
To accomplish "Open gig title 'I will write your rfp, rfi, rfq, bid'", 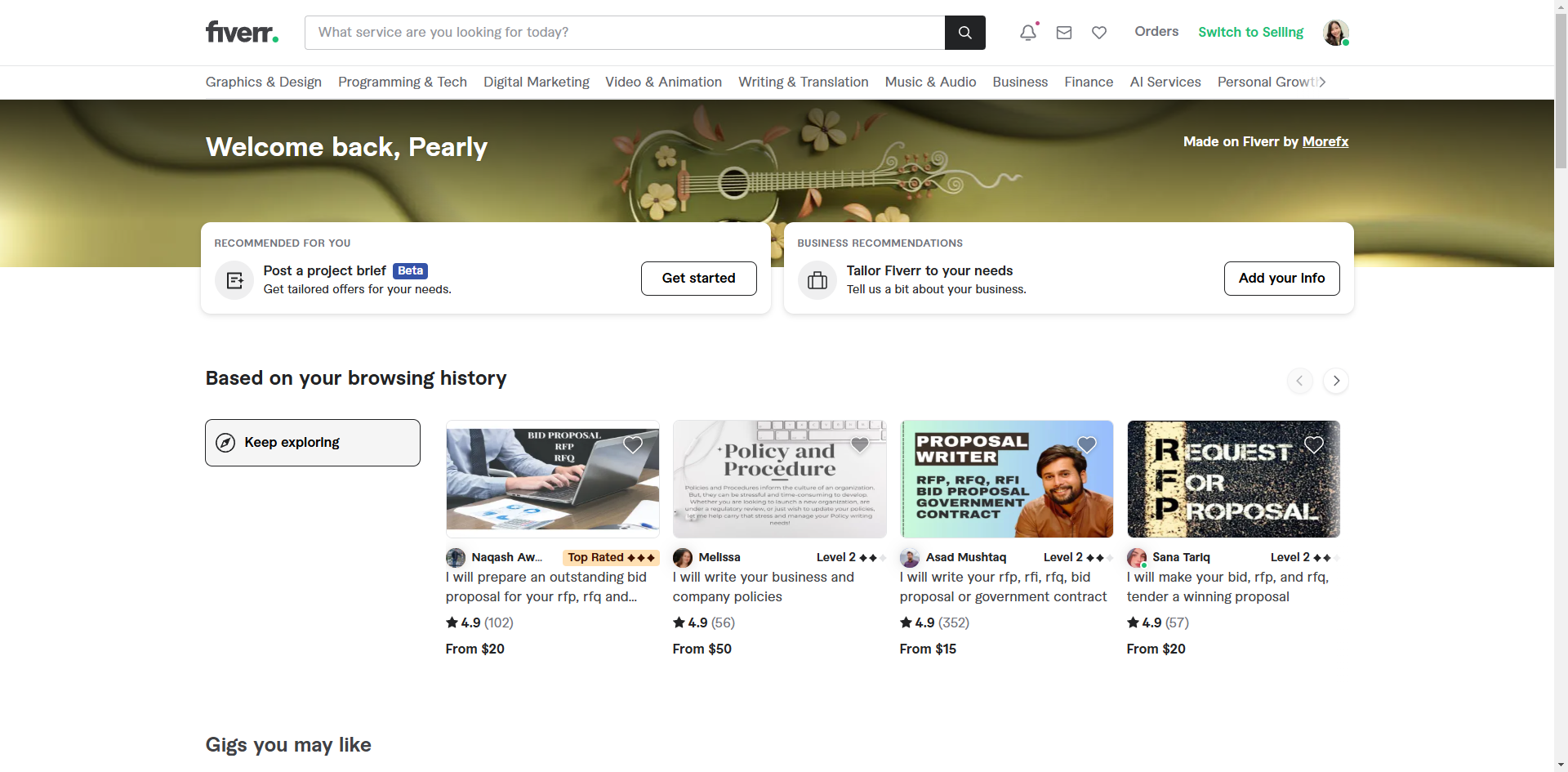I will point(1004,587).
